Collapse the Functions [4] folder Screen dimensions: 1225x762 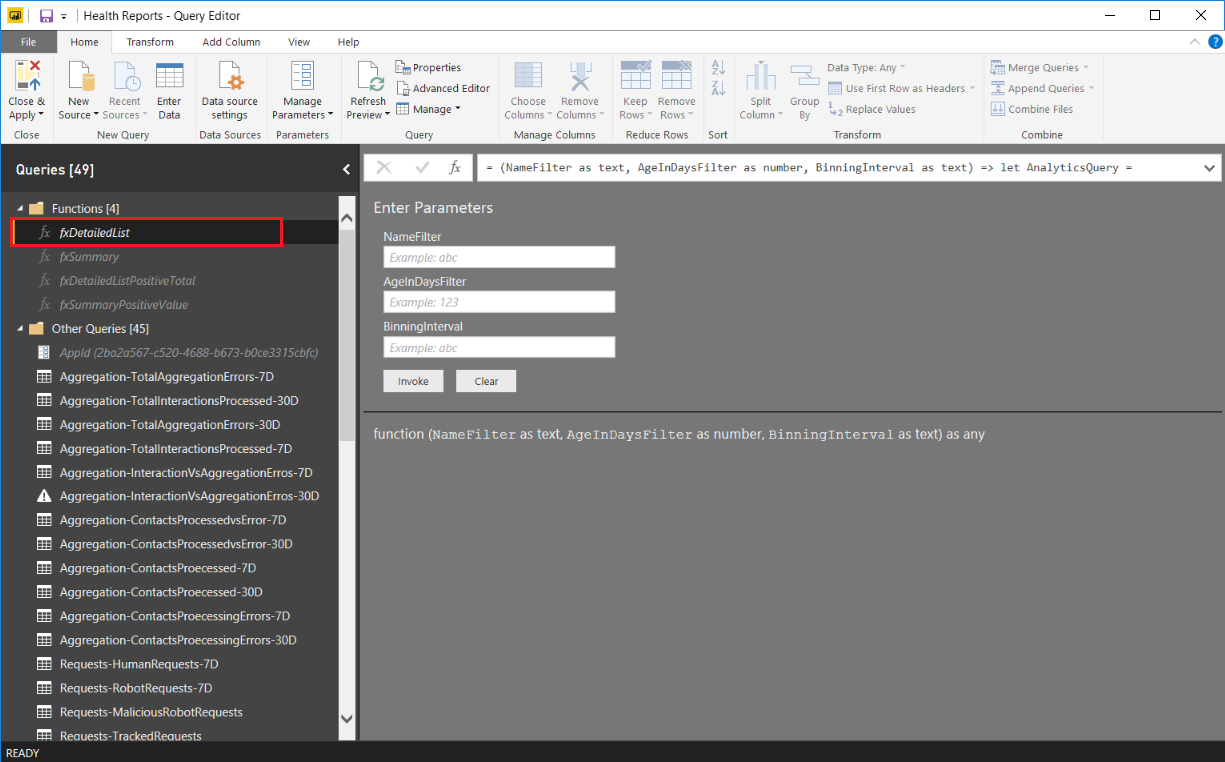click(20, 208)
